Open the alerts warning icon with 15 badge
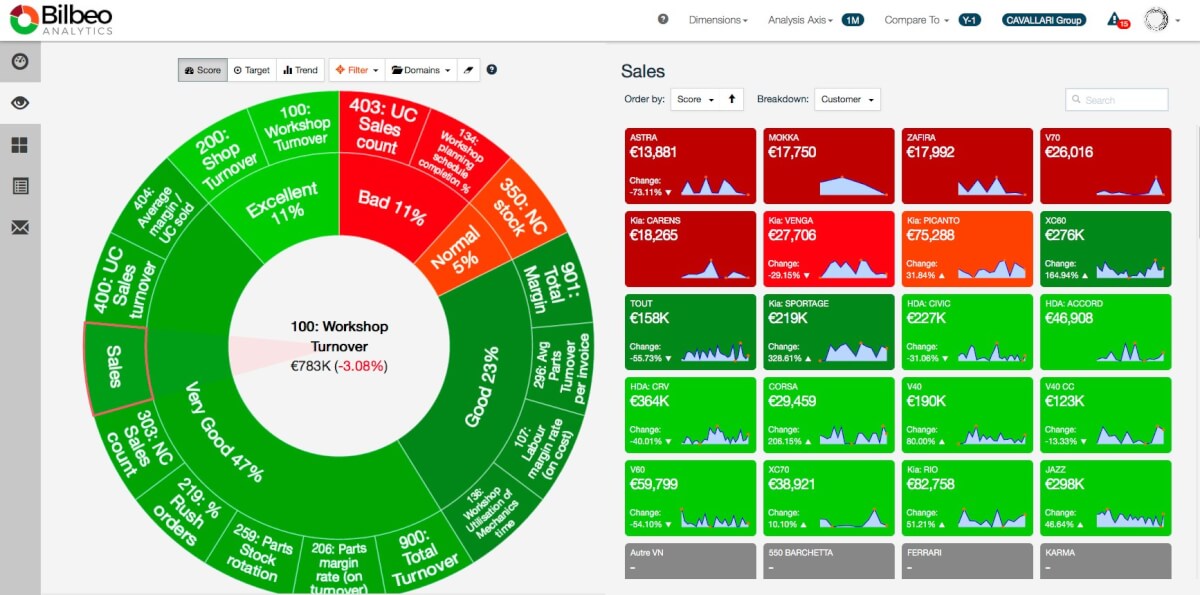The height and width of the screenshot is (595, 1200). (x=1117, y=19)
